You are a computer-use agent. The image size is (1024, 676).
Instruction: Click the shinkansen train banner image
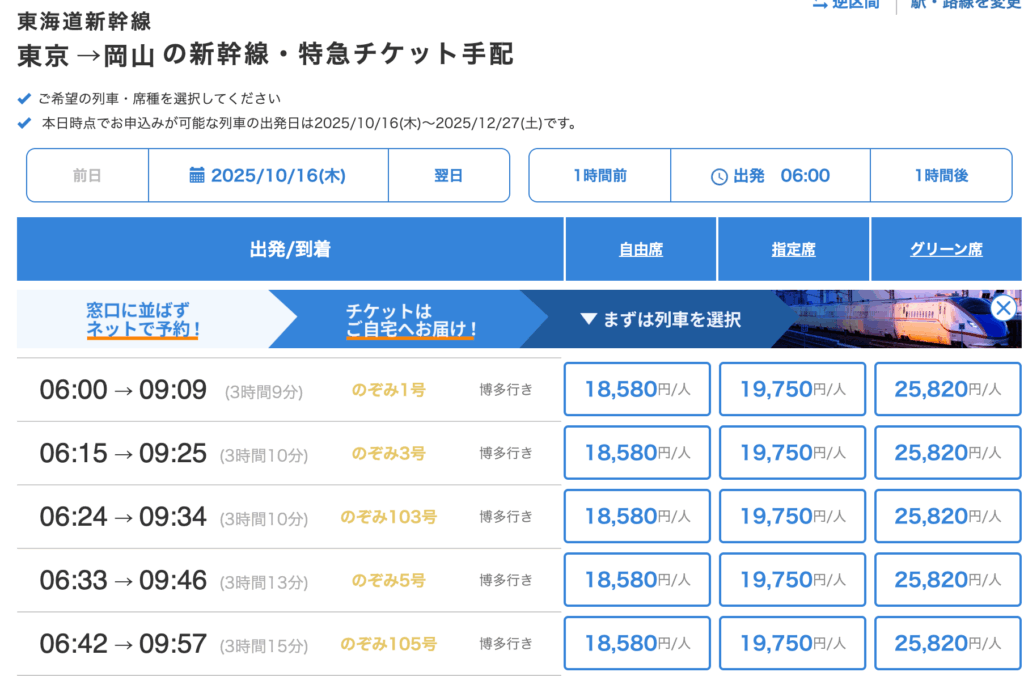(x=890, y=319)
